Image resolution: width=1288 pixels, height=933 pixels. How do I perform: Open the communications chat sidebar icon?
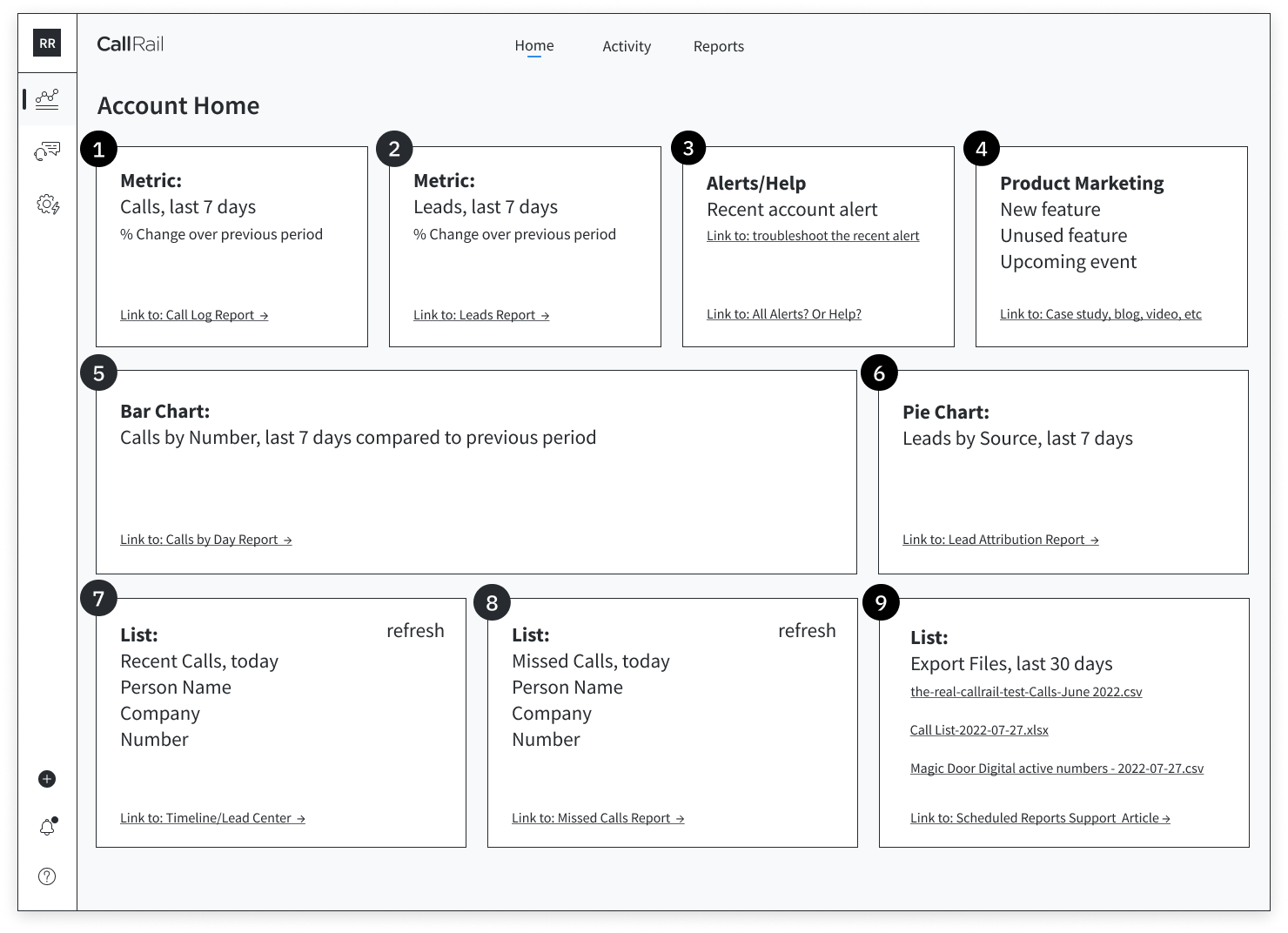[x=47, y=151]
